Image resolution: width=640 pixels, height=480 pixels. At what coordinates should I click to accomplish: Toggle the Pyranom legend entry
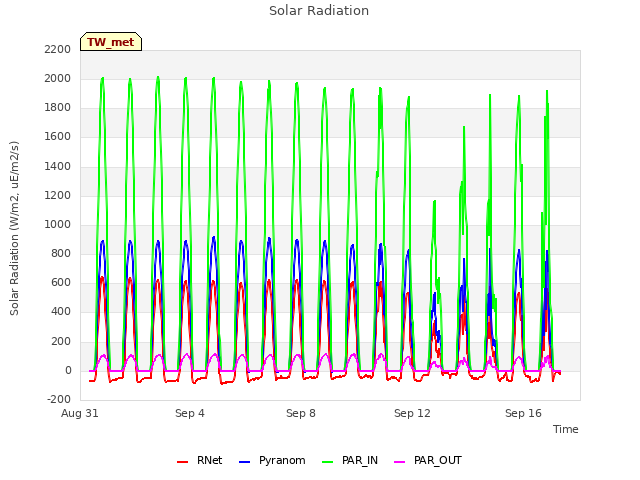point(272,460)
